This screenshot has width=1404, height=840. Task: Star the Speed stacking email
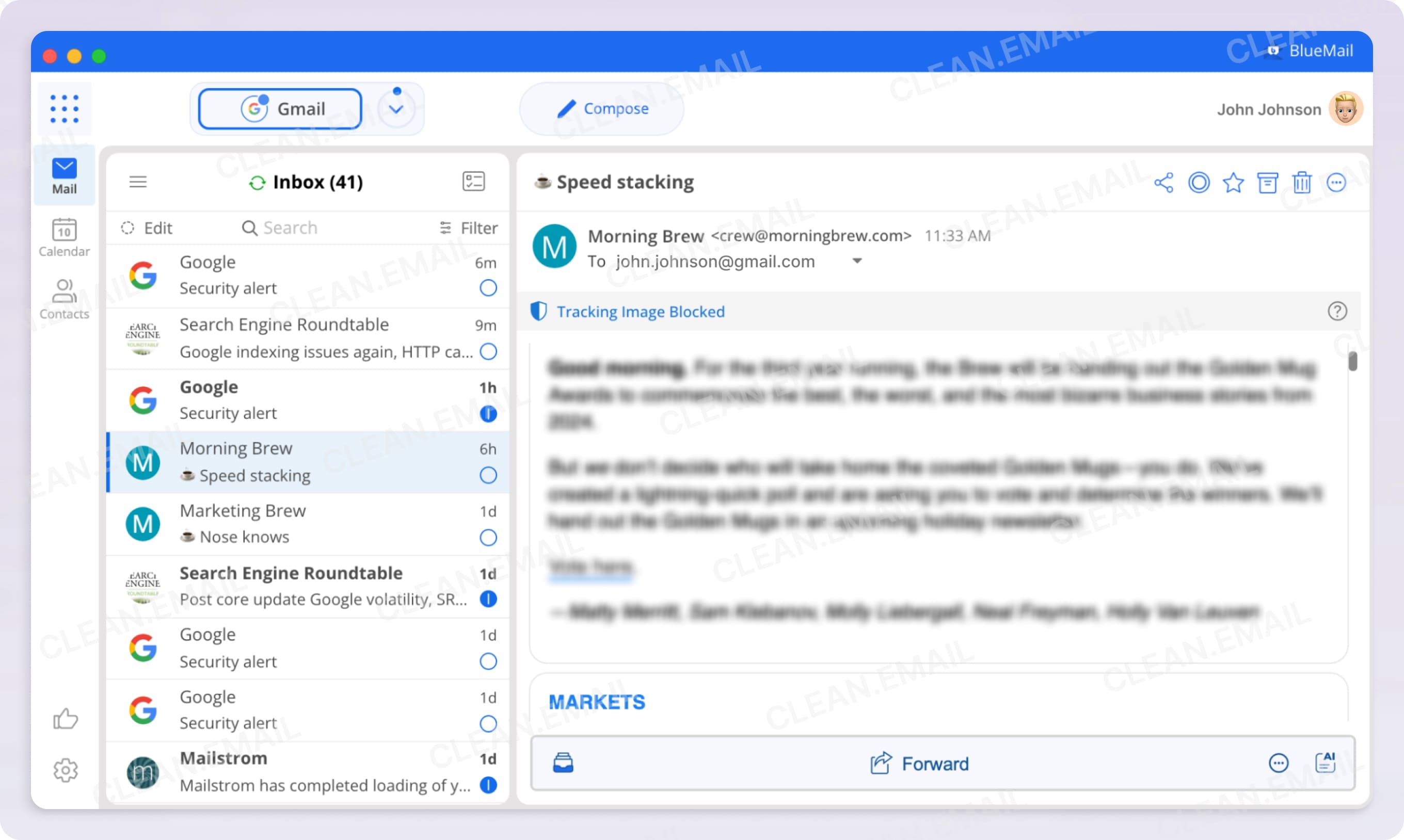click(1233, 182)
